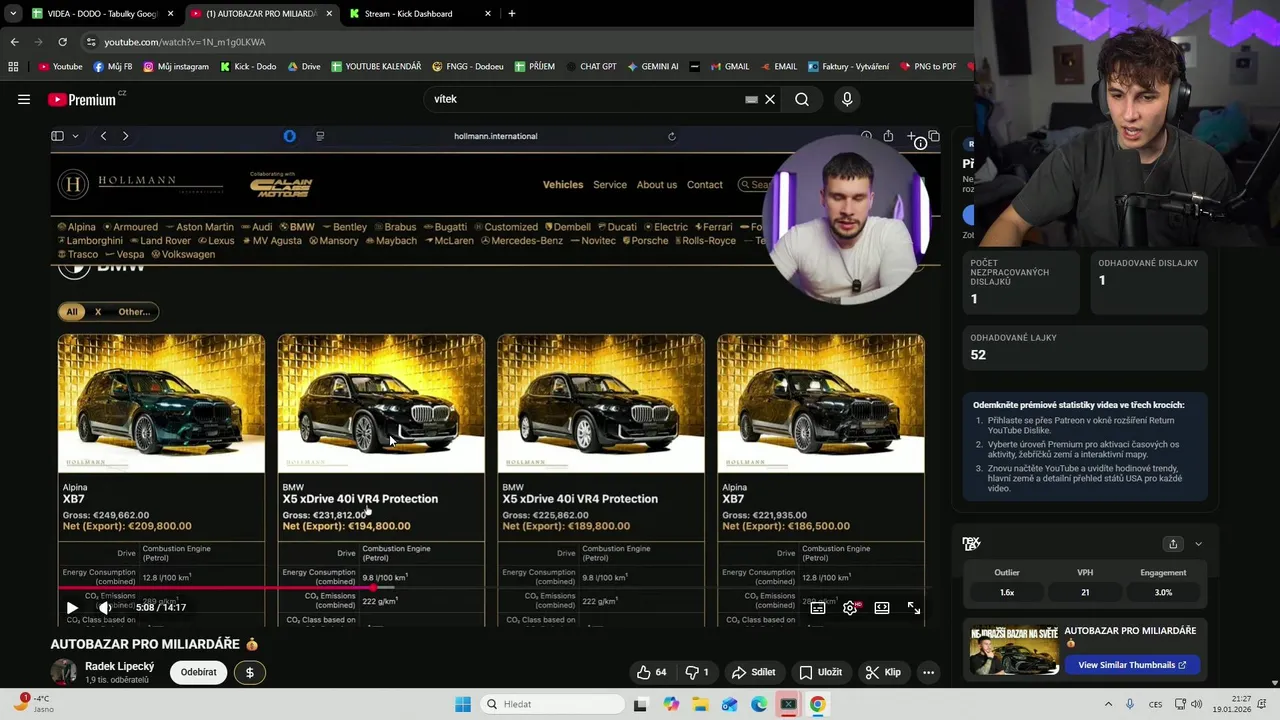Show hidden tray icons chevron
Viewport: 1280px width, 720px height.
(1107, 704)
